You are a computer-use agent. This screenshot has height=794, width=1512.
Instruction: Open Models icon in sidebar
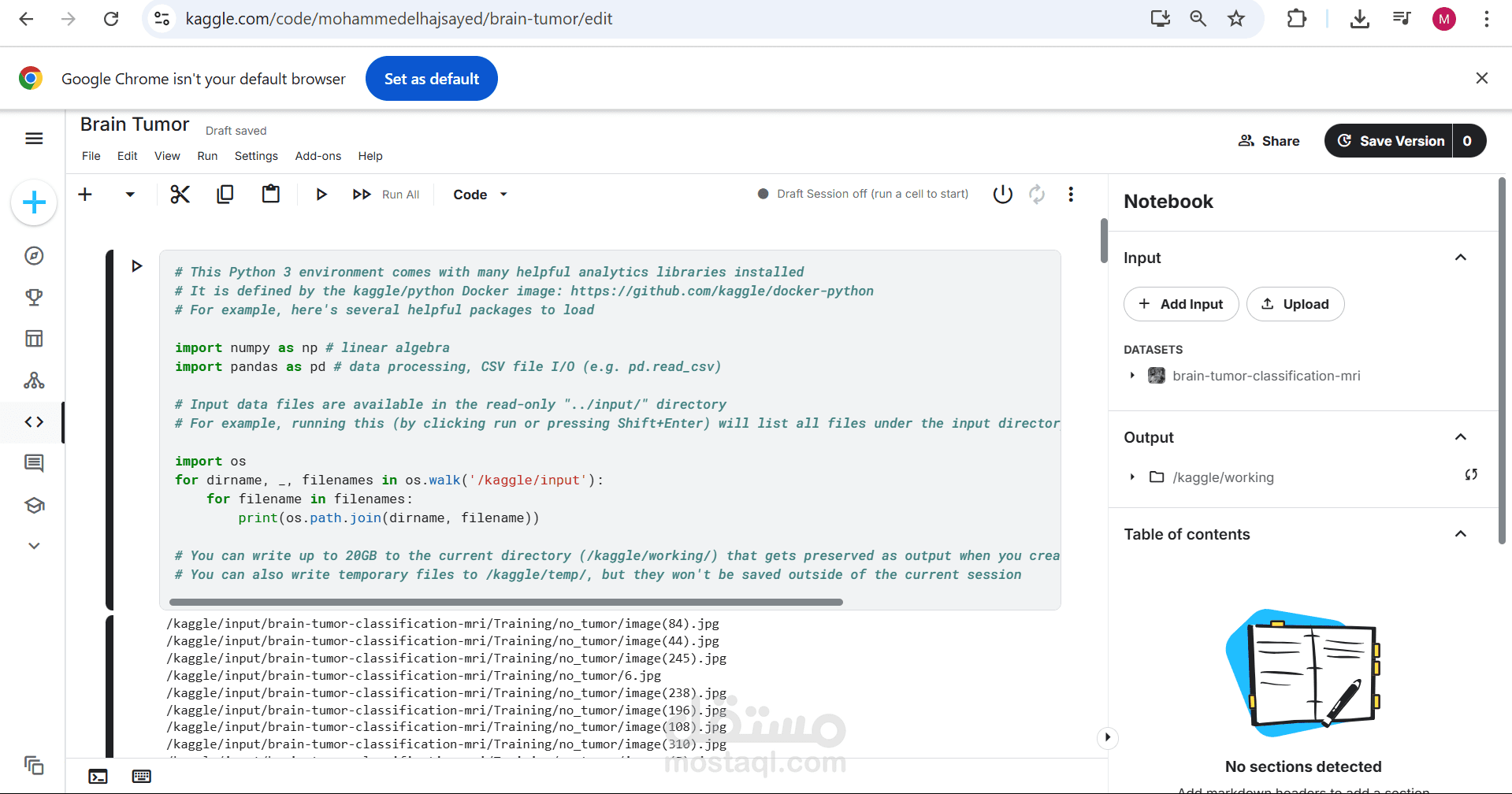coord(34,380)
